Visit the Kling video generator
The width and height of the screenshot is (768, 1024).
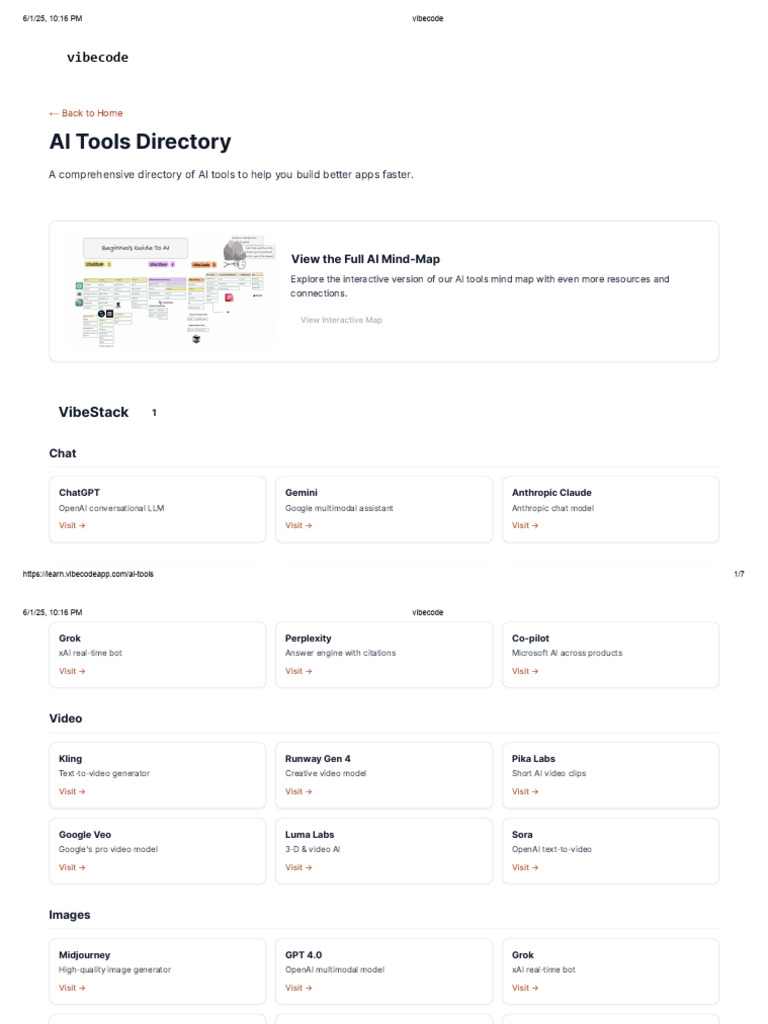coord(72,791)
